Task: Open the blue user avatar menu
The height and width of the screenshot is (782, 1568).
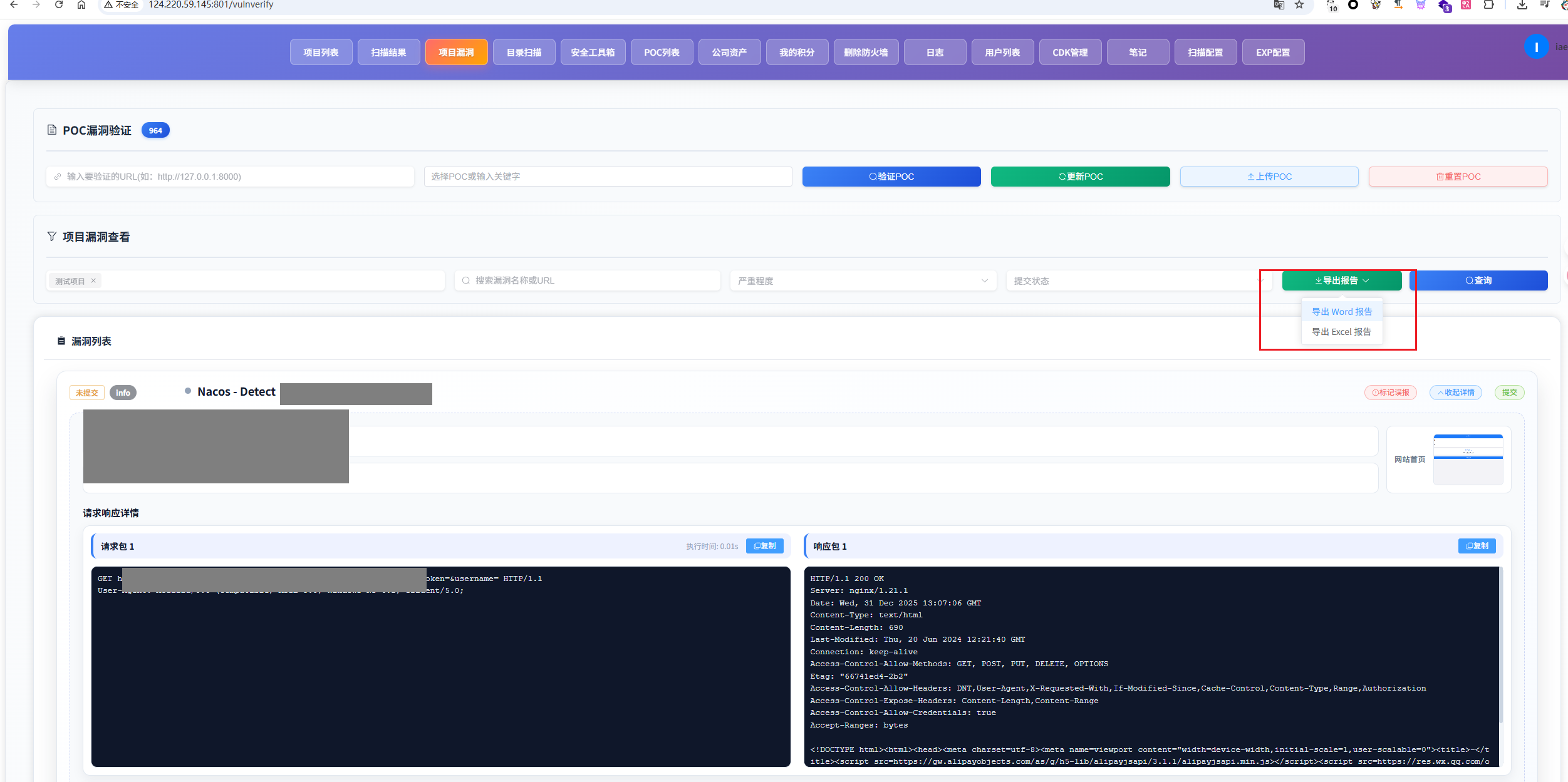Action: [1536, 47]
